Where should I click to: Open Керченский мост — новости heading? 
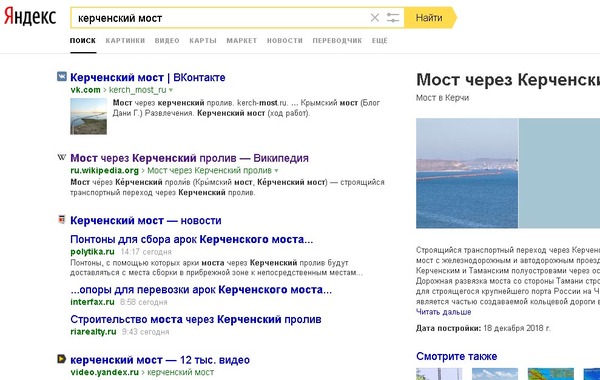point(146,220)
